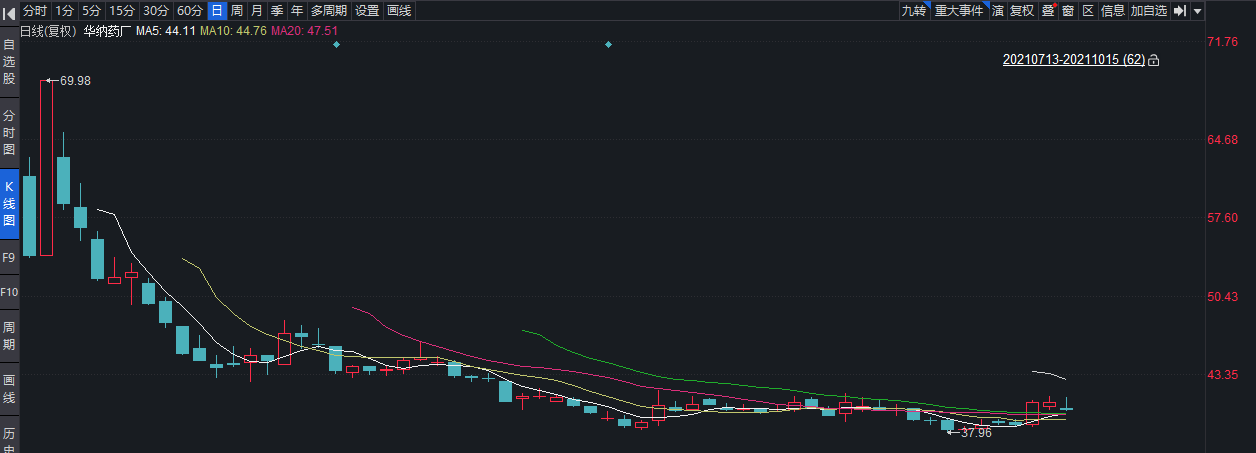1256x453 pixels.
Task: Click the jump-to-end arrow icon
Action: 1180,10
